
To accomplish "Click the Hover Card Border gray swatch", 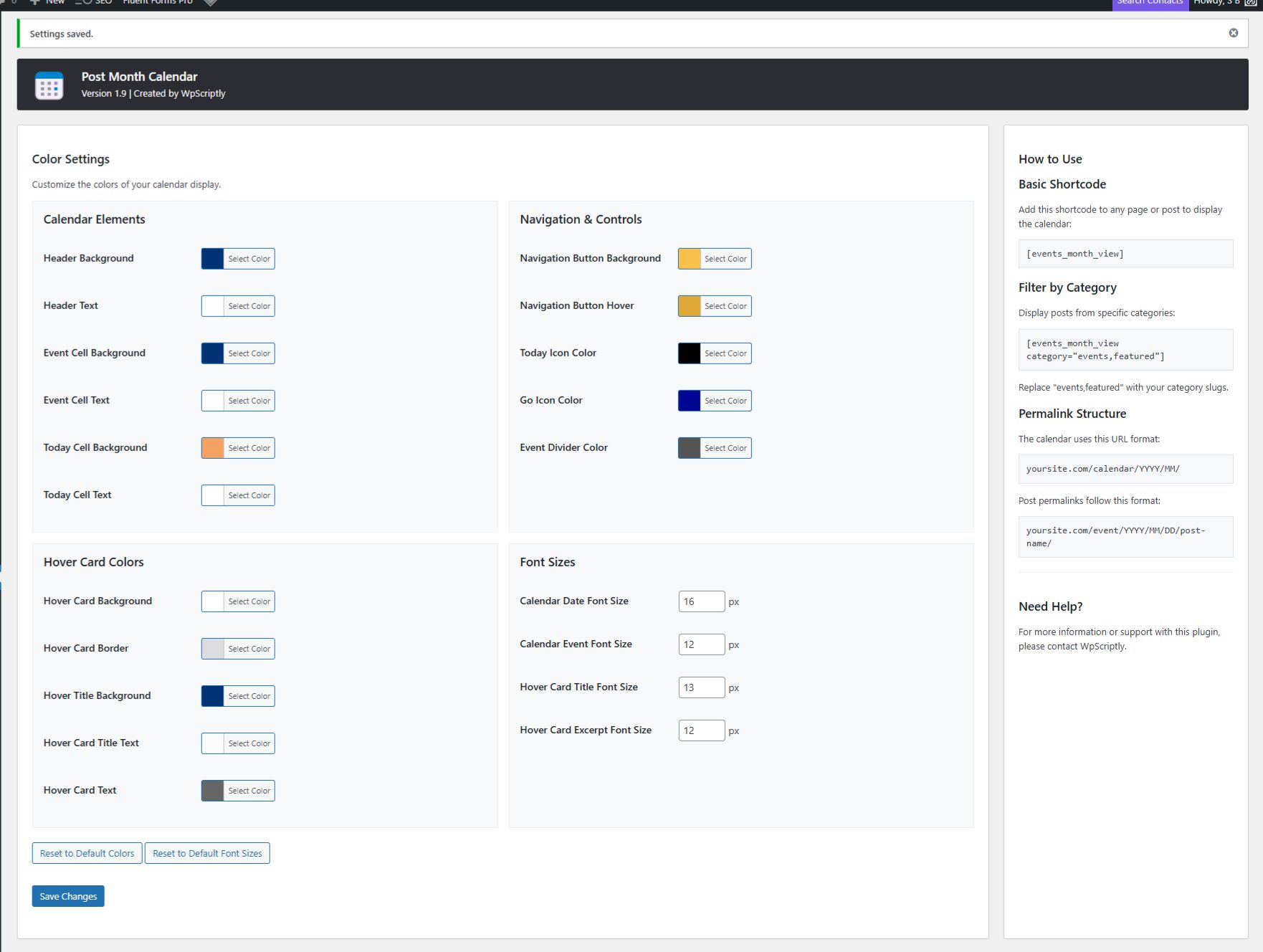I will tap(213, 649).
